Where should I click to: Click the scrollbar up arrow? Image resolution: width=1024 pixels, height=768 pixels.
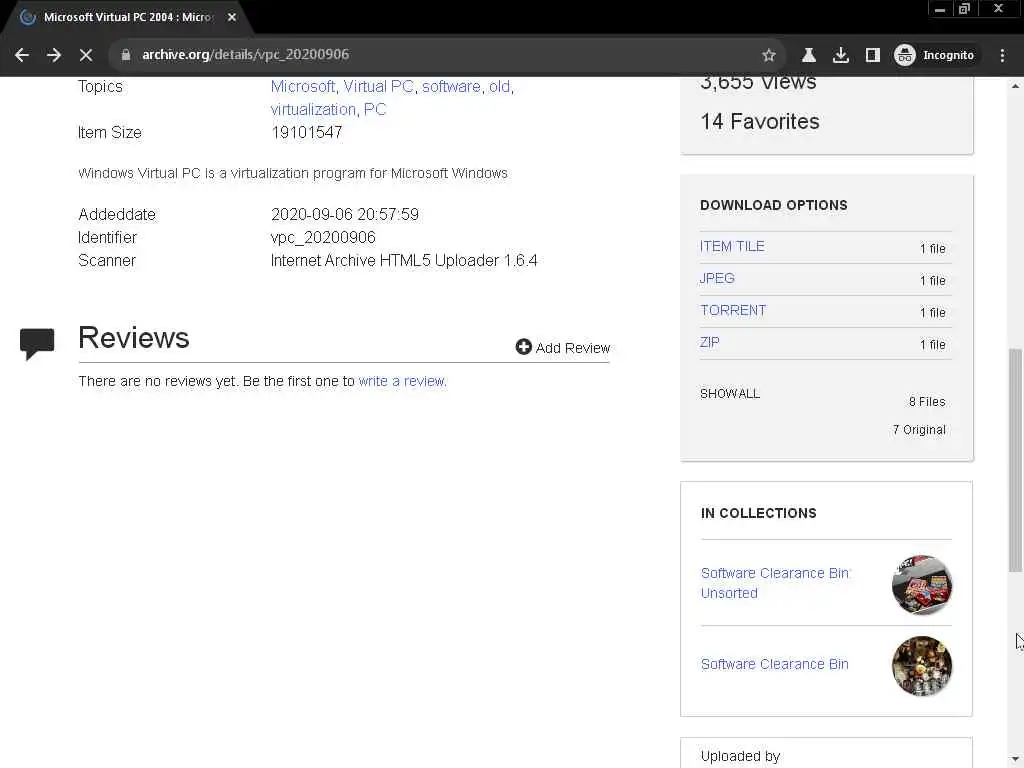click(x=1015, y=86)
